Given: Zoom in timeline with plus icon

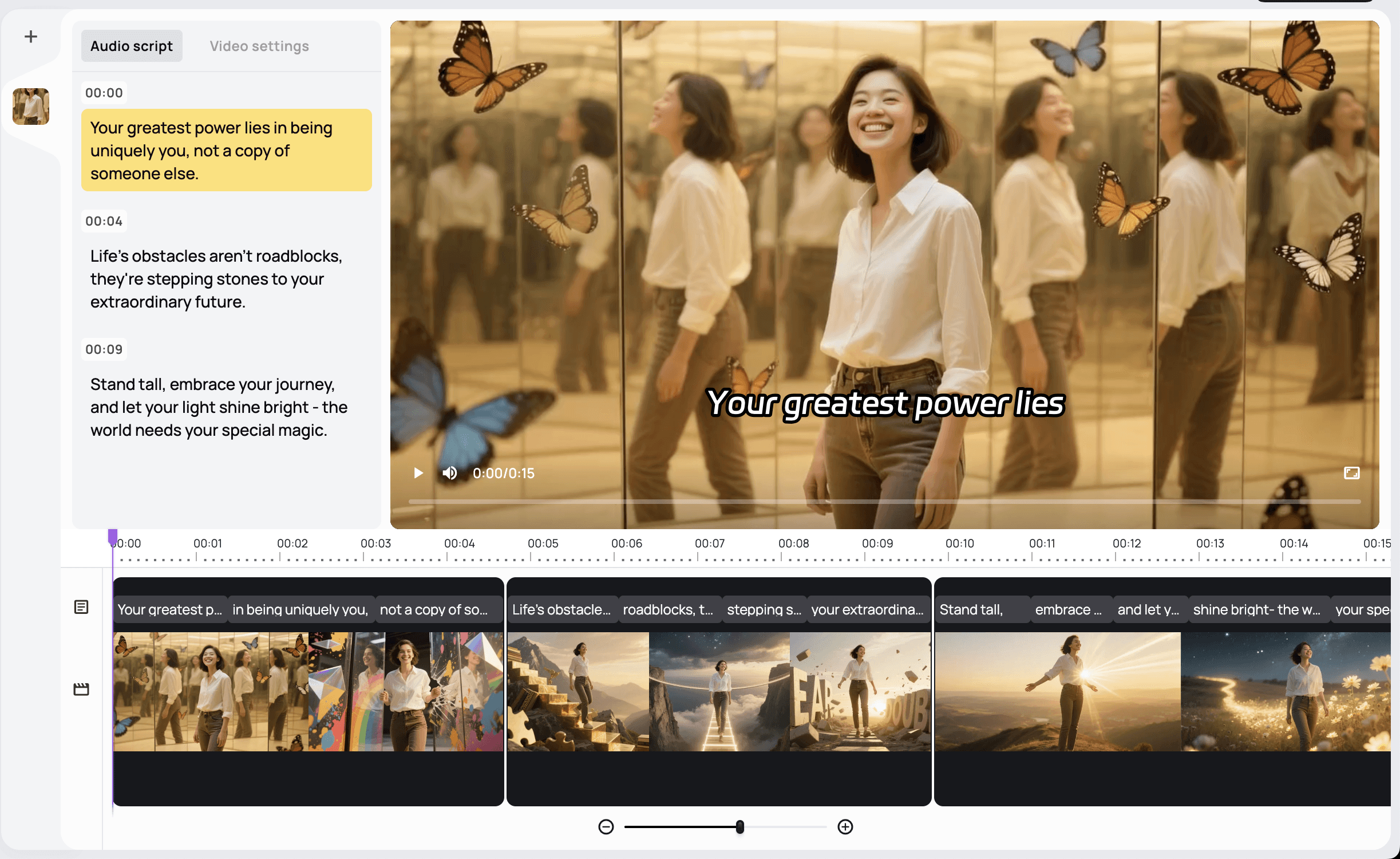Looking at the screenshot, I should coord(845,827).
